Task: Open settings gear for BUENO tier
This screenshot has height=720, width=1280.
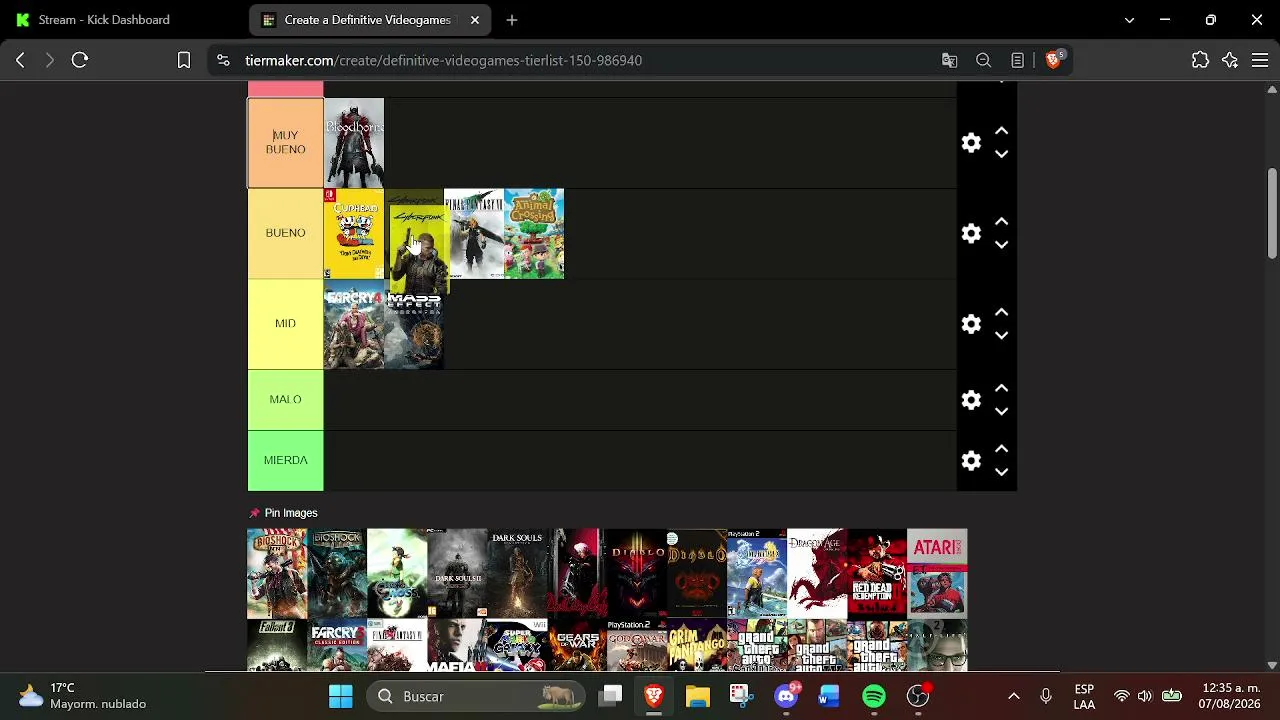Action: [x=971, y=233]
